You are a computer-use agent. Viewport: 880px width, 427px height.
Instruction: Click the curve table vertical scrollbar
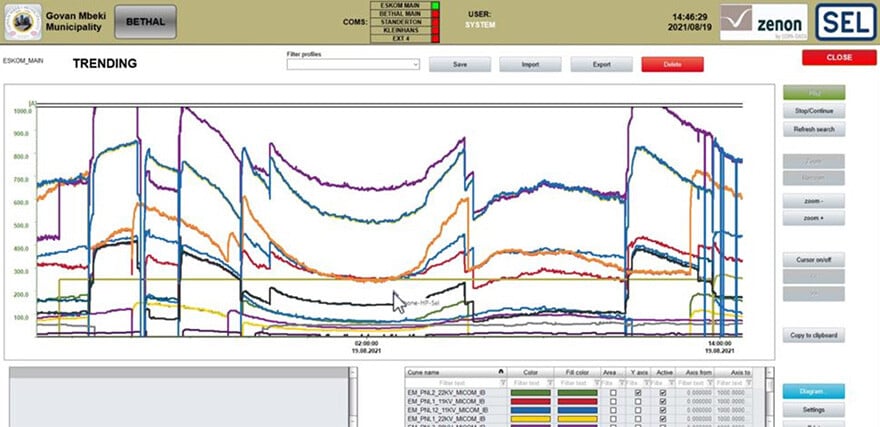pyautogui.click(x=769, y=397)
